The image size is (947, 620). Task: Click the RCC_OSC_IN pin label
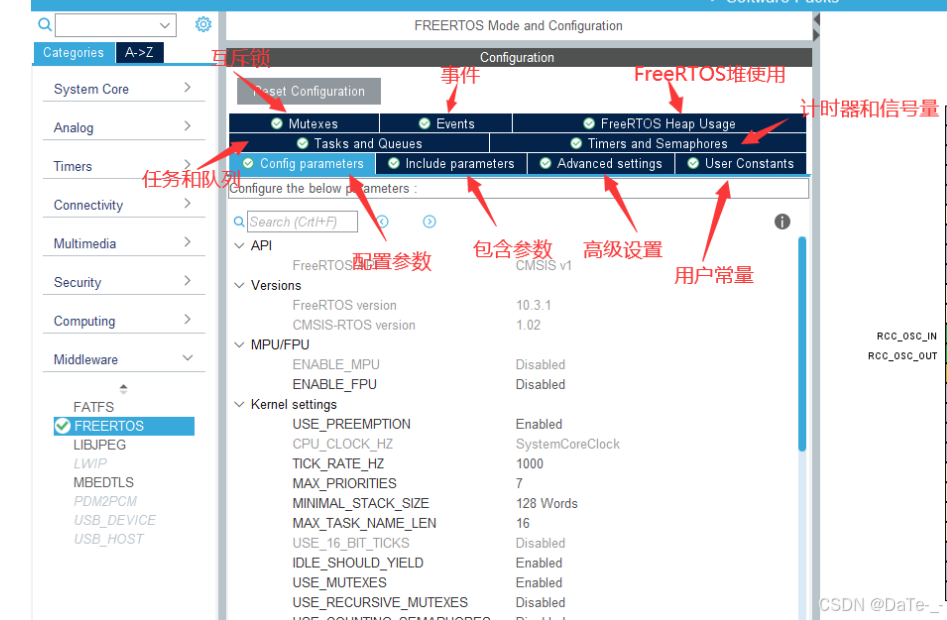click(x=907, y=336)
